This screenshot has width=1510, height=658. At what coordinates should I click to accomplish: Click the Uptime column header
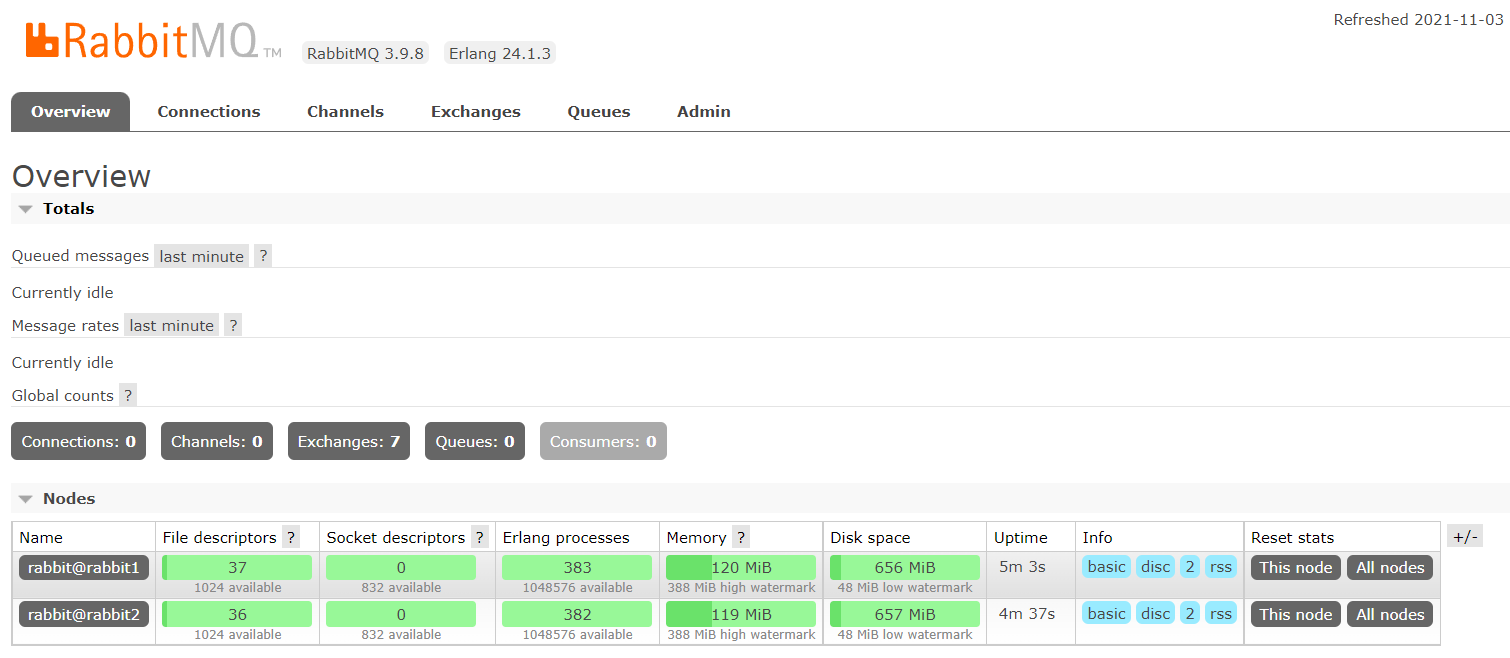point(1021,538)
